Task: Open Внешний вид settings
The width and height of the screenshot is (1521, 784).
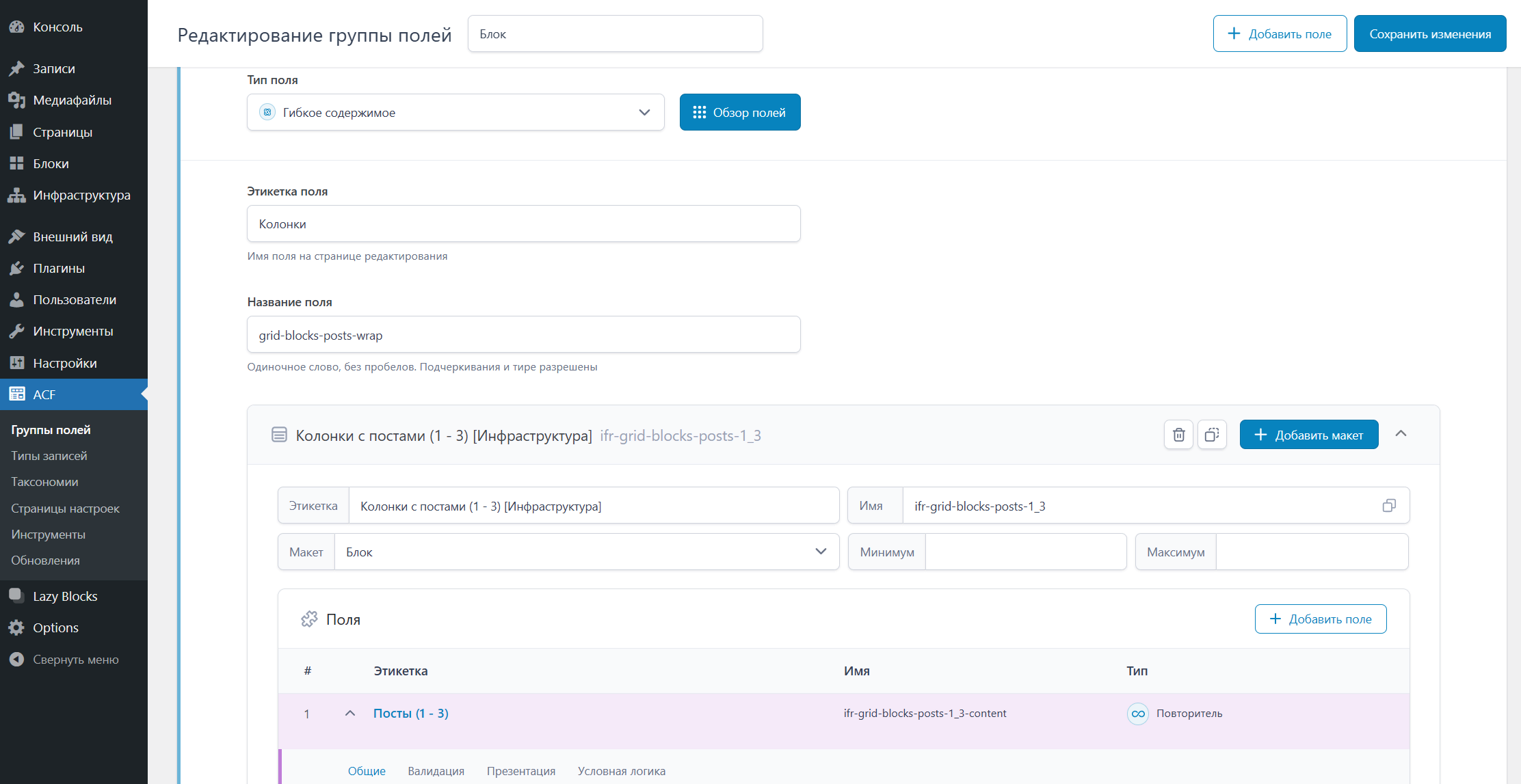Action: tap(74, 236)
